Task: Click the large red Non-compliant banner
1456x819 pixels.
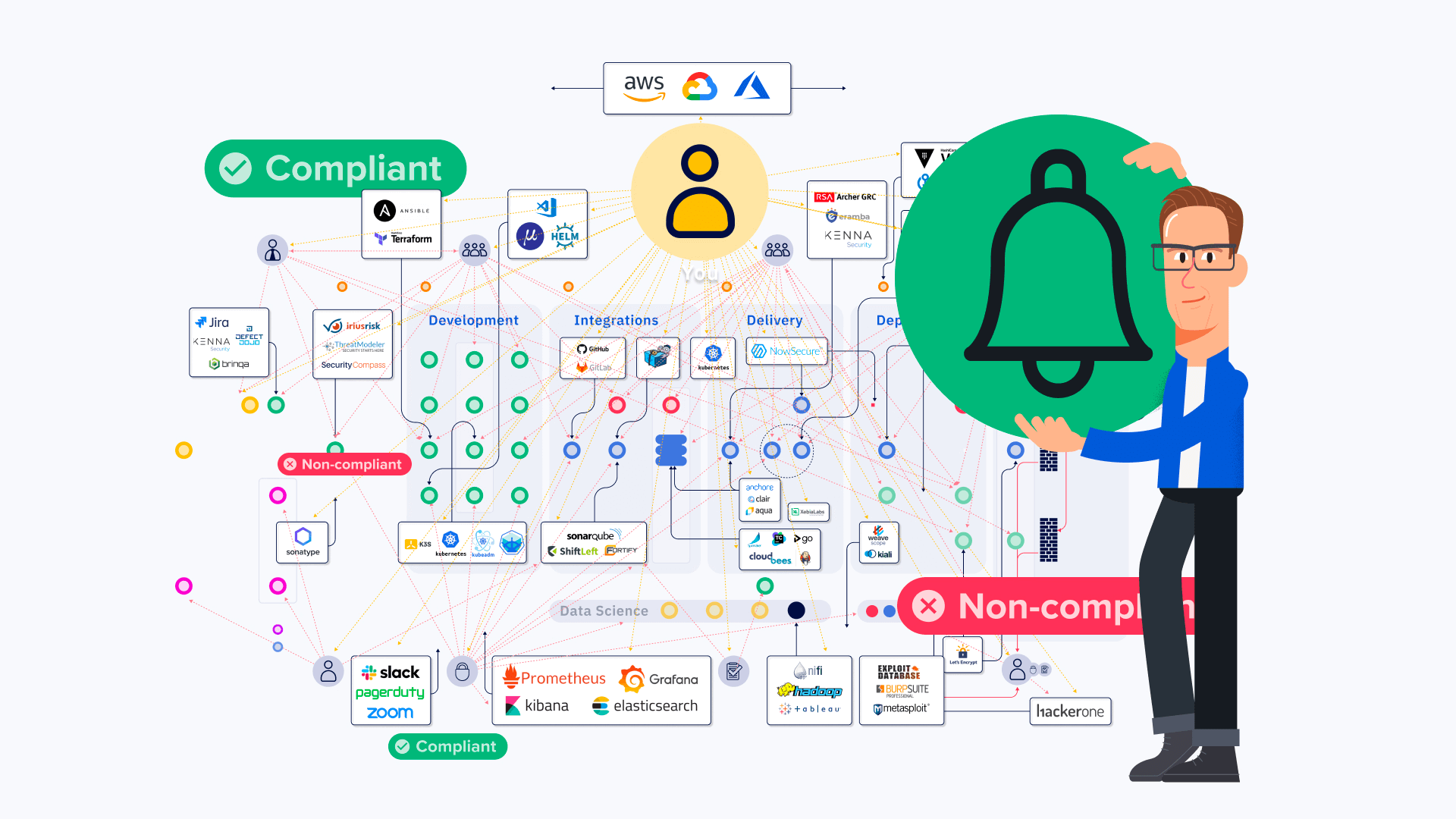Action: click(x=1046, y=606)
